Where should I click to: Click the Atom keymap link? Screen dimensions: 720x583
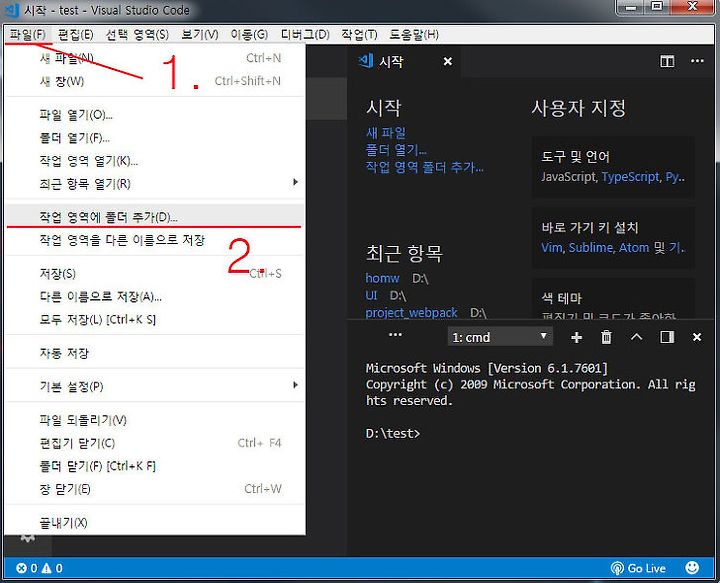(634, 248)
